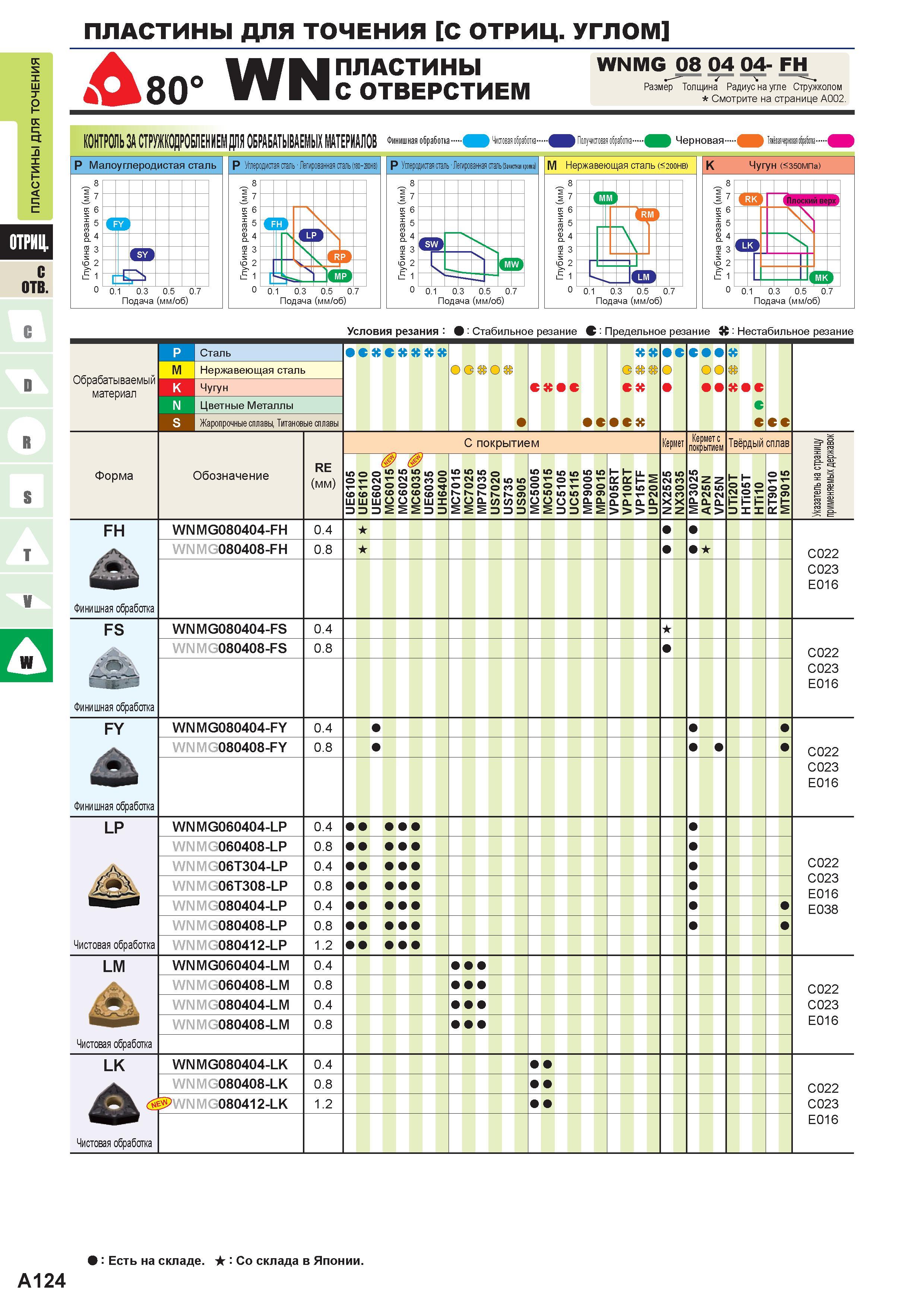Click the blue P steel material square
This screenshot has height=1307, width=924.
(177, 353)
